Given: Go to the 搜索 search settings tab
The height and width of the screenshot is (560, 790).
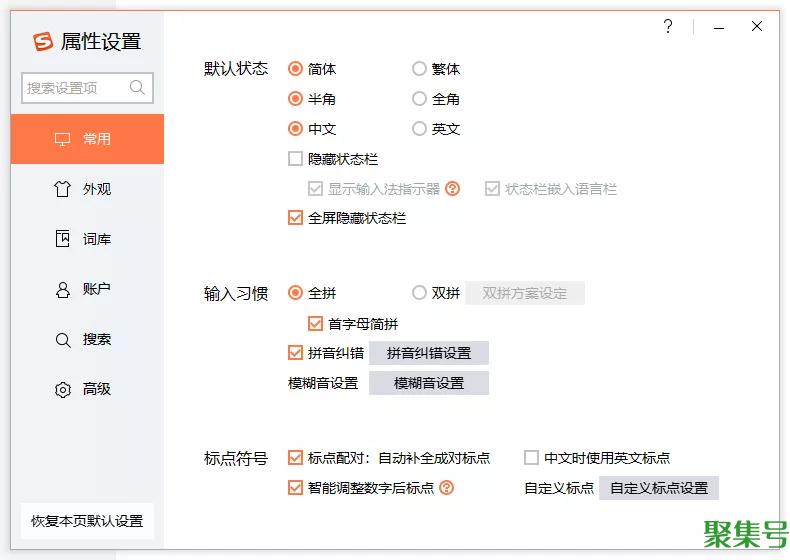Looking at the screenshot, I should (87, 339).
